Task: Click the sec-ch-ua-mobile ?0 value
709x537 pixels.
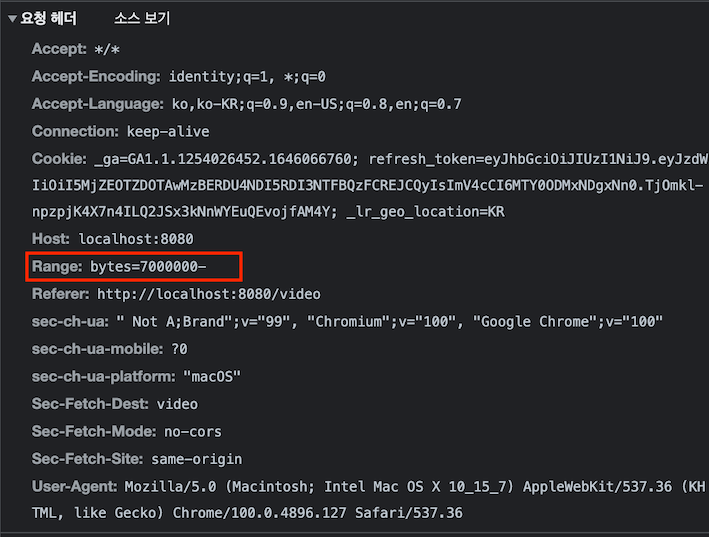Action: 180,349
